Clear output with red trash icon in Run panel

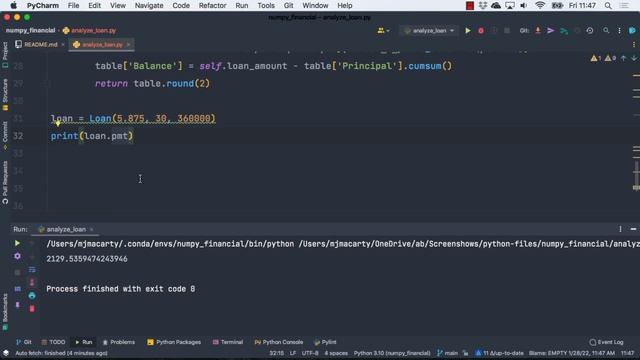point(32,309)
